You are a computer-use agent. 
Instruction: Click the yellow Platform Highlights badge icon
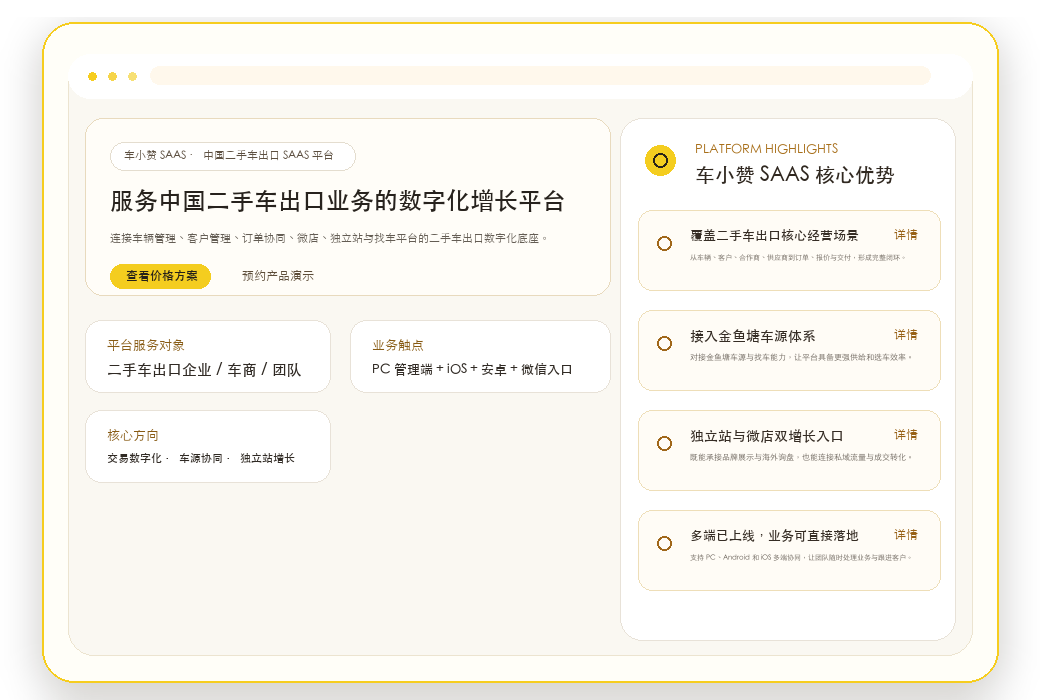point(661,161)
